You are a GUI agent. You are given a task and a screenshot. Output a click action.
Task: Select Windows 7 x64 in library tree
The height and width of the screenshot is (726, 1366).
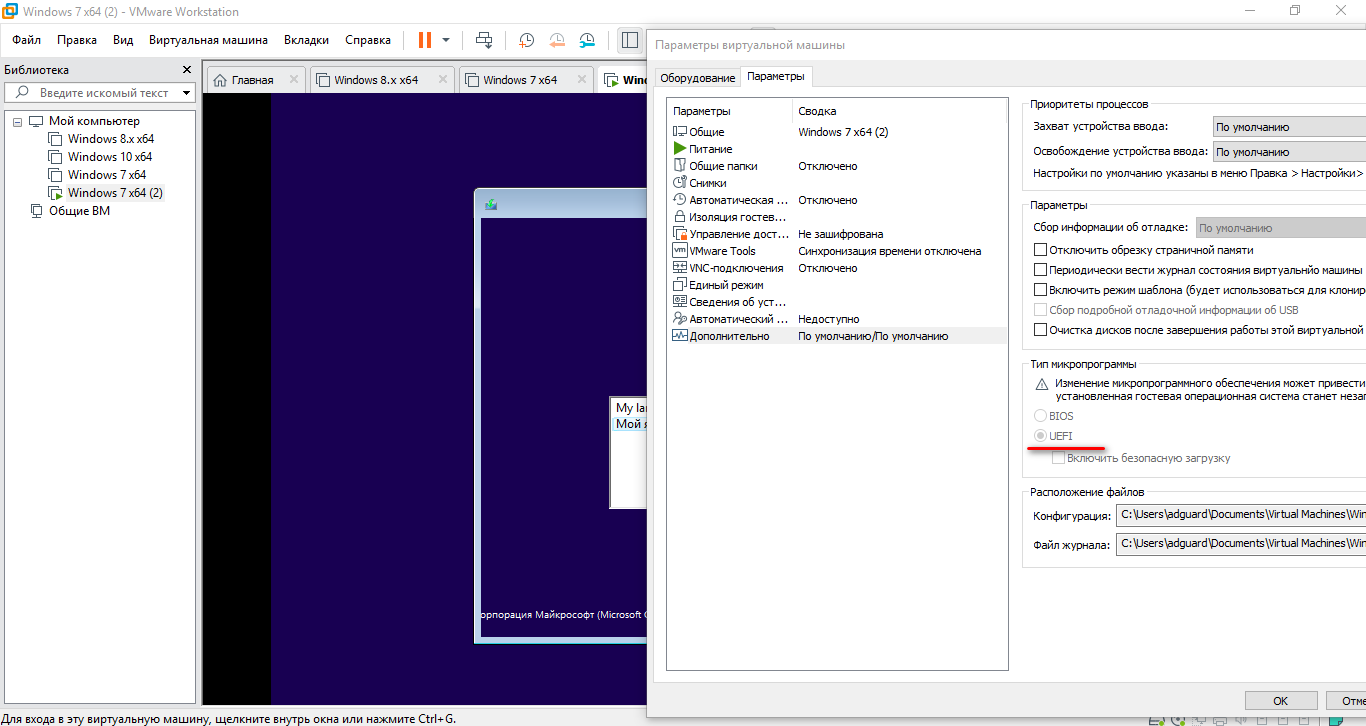[x=107, y=175]
